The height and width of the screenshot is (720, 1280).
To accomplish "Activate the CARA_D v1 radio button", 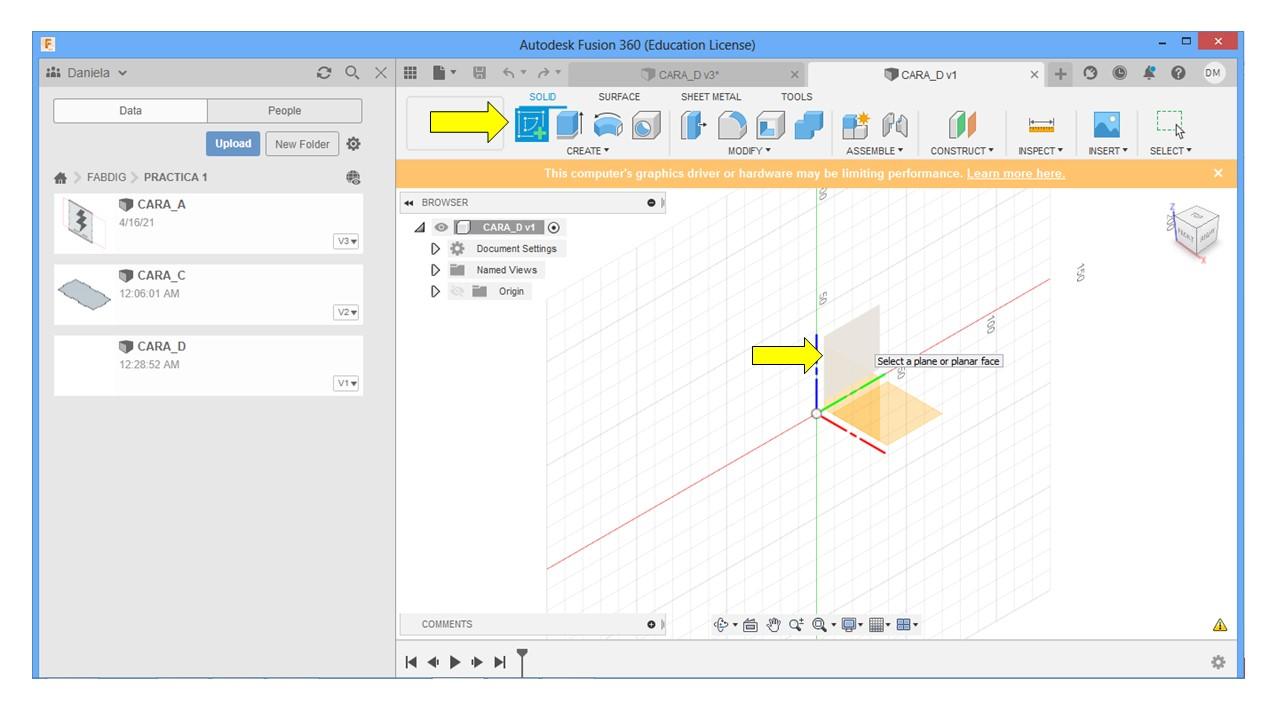I will tap(554, 227).
